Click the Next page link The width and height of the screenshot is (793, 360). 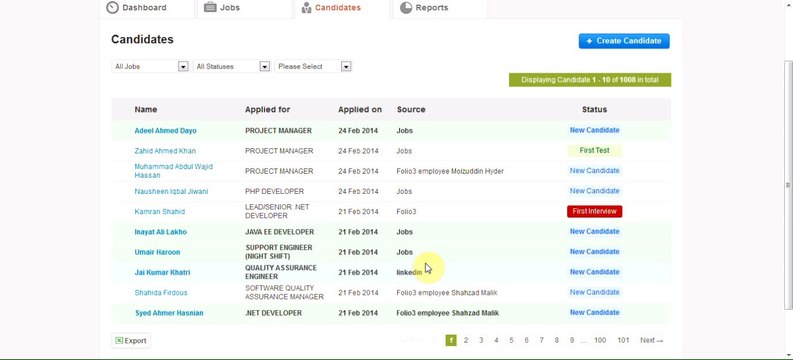[651, 340]
